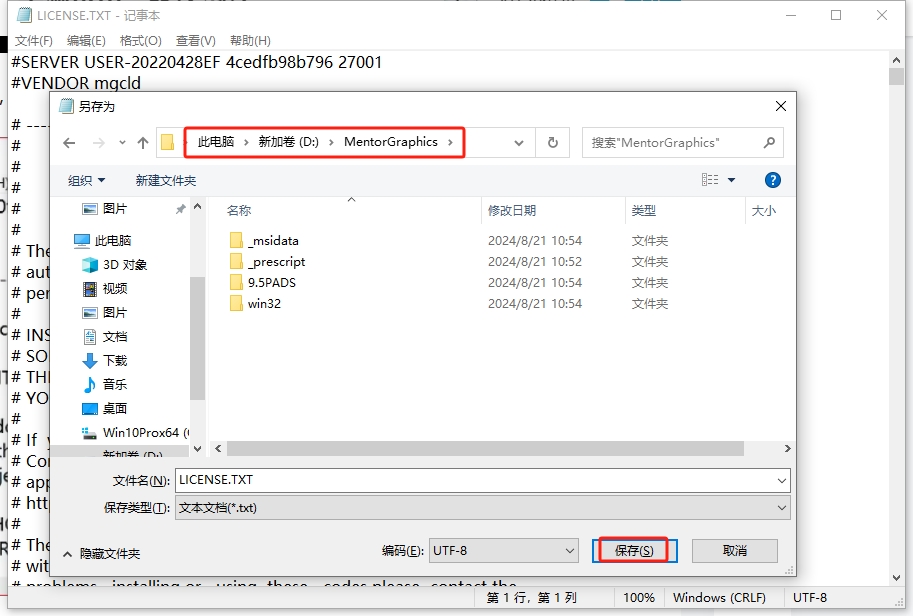Expand chevron after MentorGraphics breadcrumb

point(450,142)
